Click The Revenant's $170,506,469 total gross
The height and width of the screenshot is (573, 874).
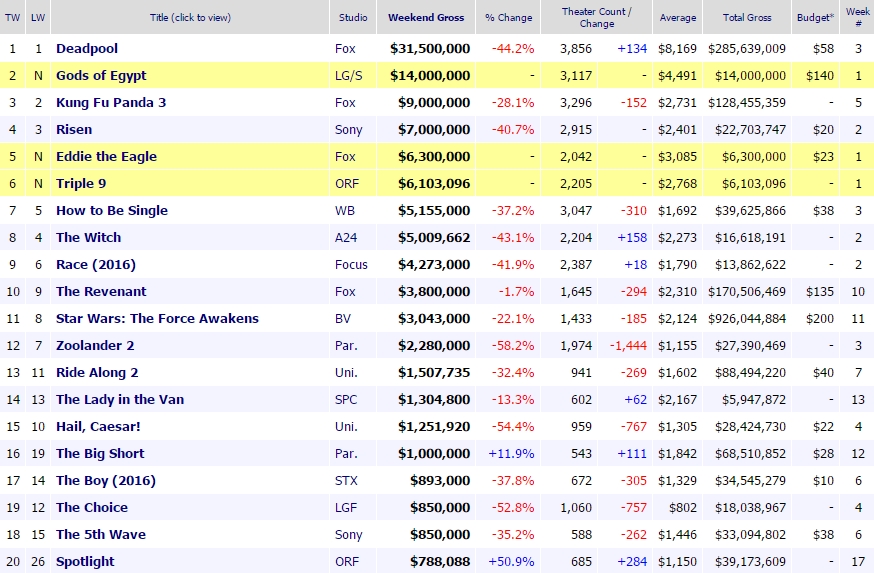[x=747, y=292]
